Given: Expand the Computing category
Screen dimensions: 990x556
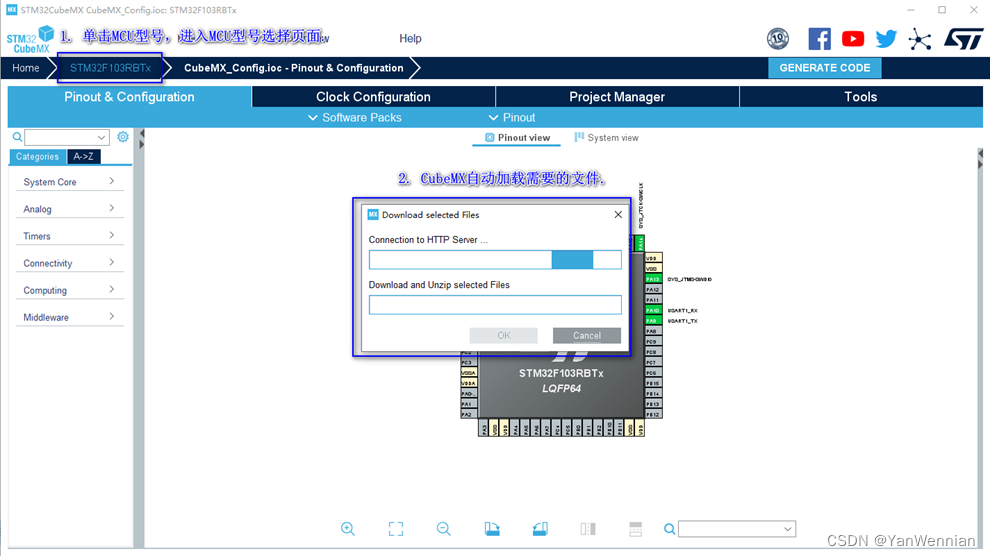Looking at the screenshot, I should click(69, 290).
